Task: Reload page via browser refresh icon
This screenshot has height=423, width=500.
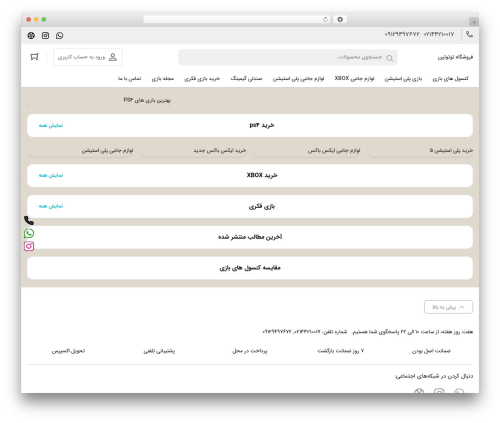Action: (325, 19)
